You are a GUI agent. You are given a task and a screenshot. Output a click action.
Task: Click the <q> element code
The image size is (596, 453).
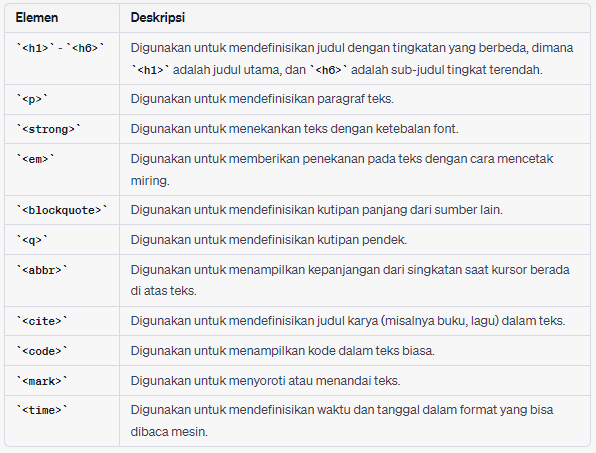tap(32, 240)
